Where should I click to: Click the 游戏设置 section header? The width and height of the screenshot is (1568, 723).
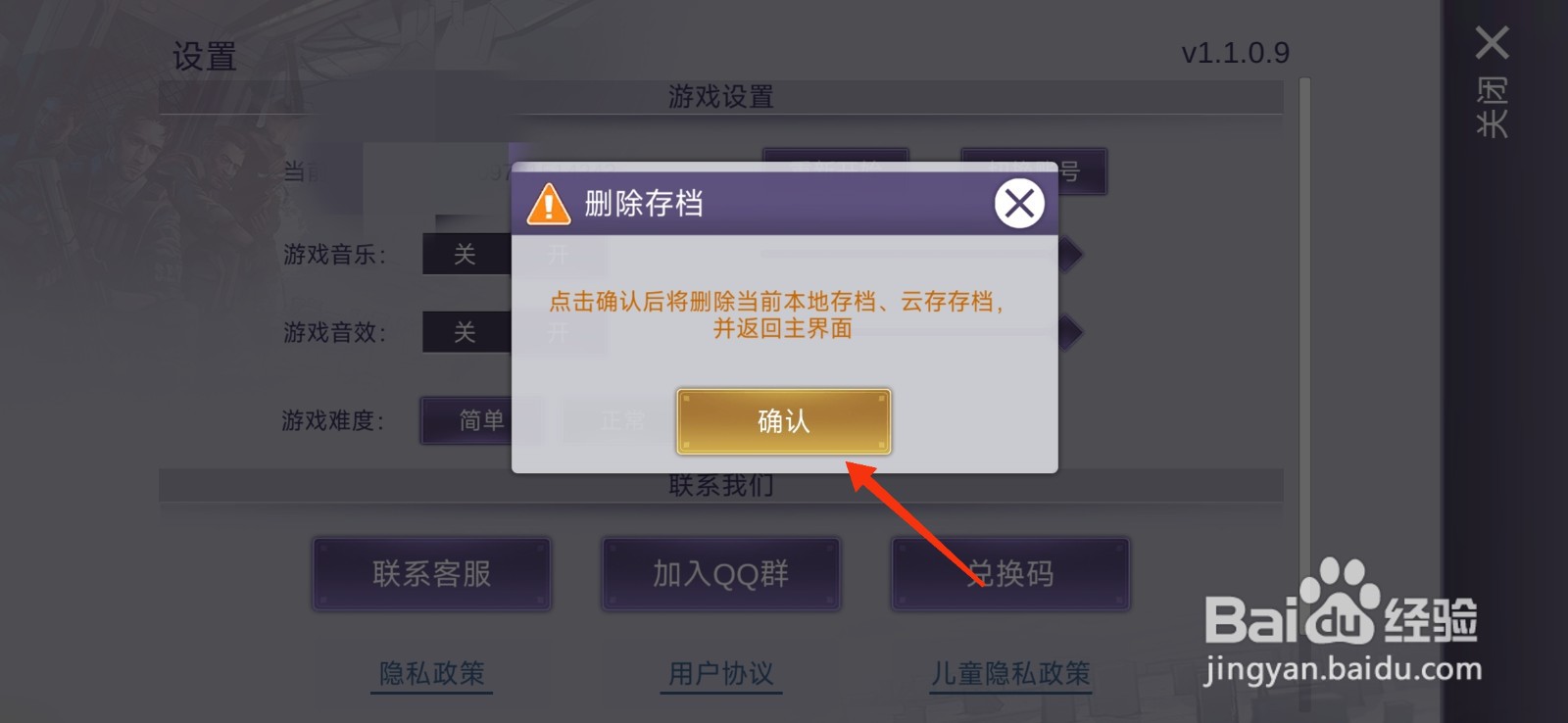pos(721,97)
